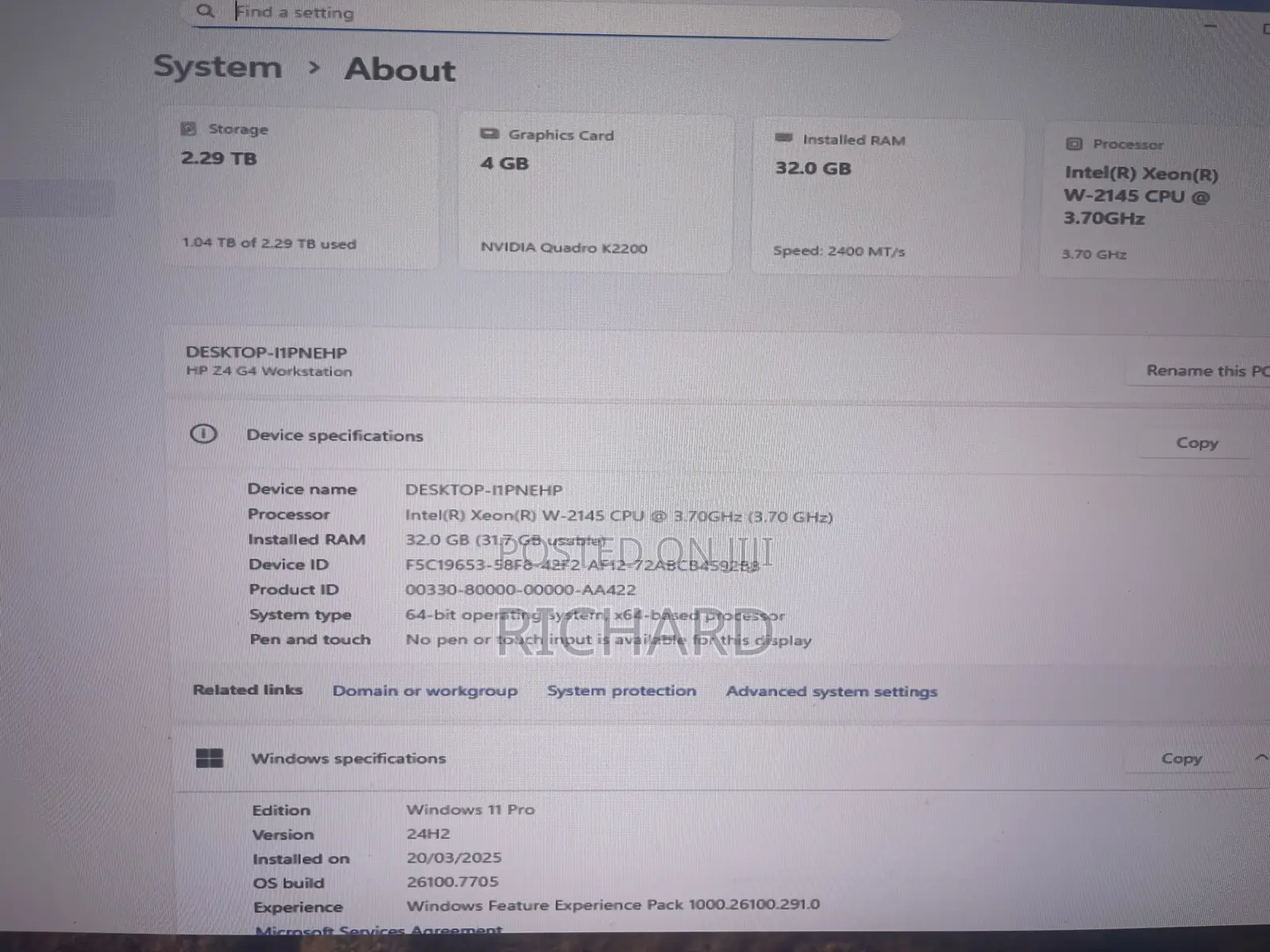Select the Version value 24H2
1270x952 pixels.
(x=428, y=834)
